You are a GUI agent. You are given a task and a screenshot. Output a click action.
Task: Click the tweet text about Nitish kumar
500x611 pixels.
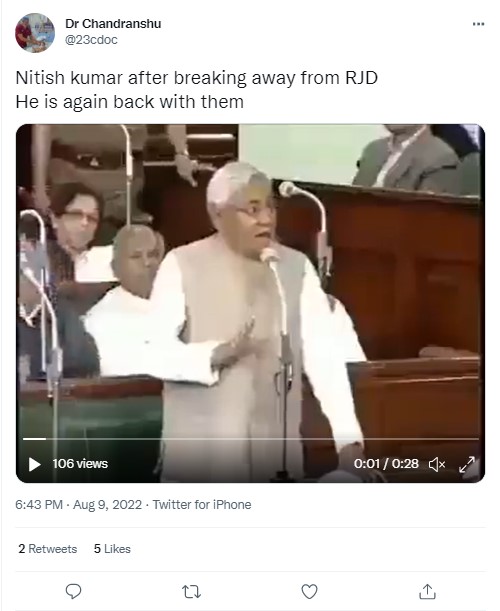pyautogui.click(x=196, y=90)
